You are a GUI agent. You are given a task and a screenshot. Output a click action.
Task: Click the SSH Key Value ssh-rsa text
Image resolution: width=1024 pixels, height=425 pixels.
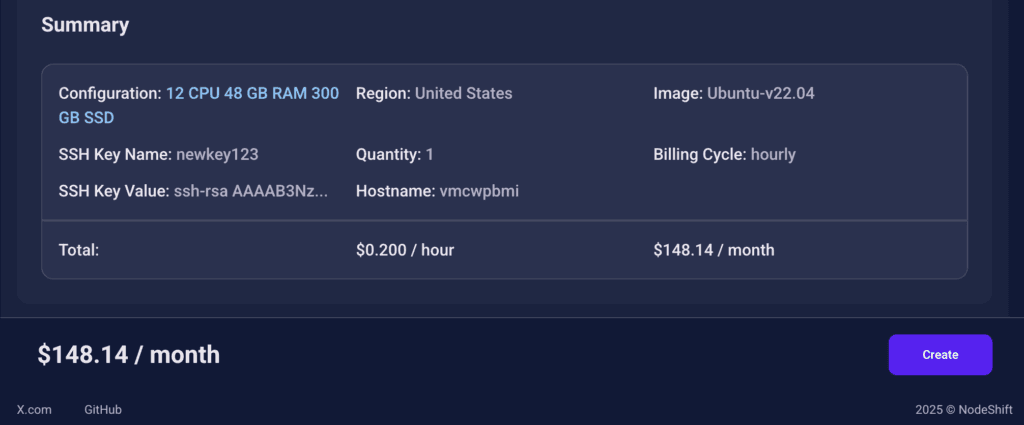click(251, 191)
